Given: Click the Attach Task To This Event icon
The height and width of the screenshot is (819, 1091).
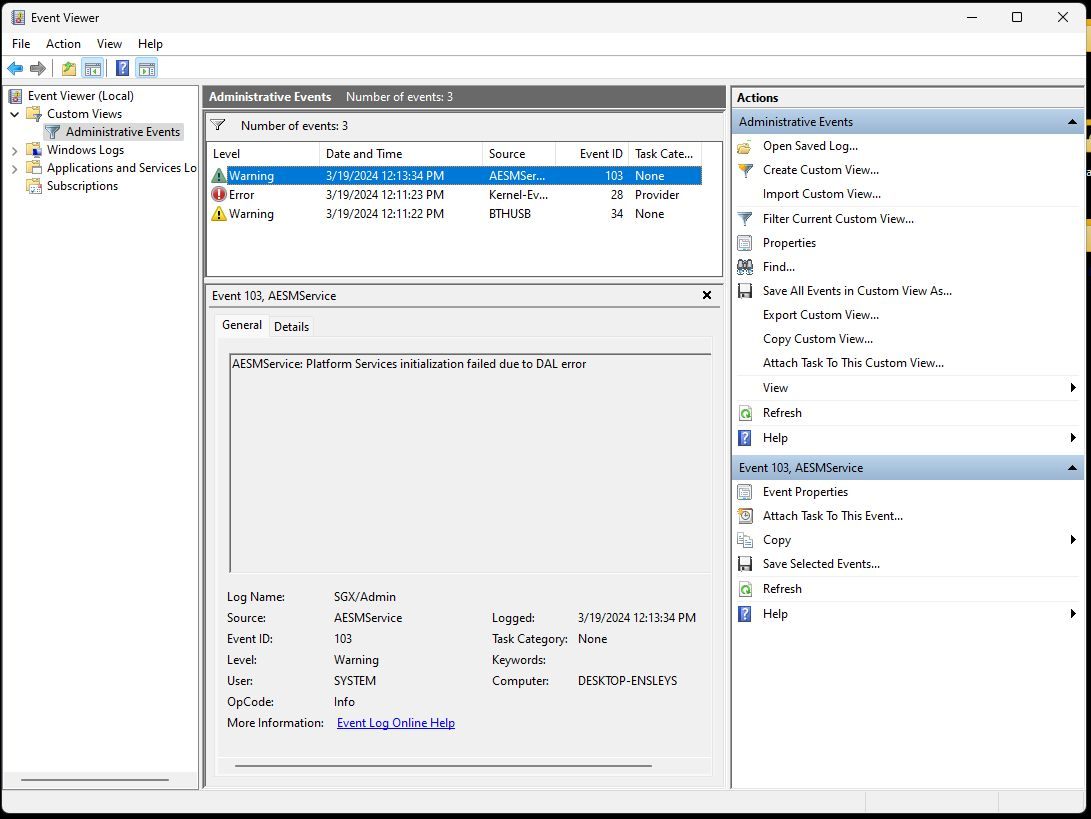Looking at the screenshot, I should click(745, 516).
